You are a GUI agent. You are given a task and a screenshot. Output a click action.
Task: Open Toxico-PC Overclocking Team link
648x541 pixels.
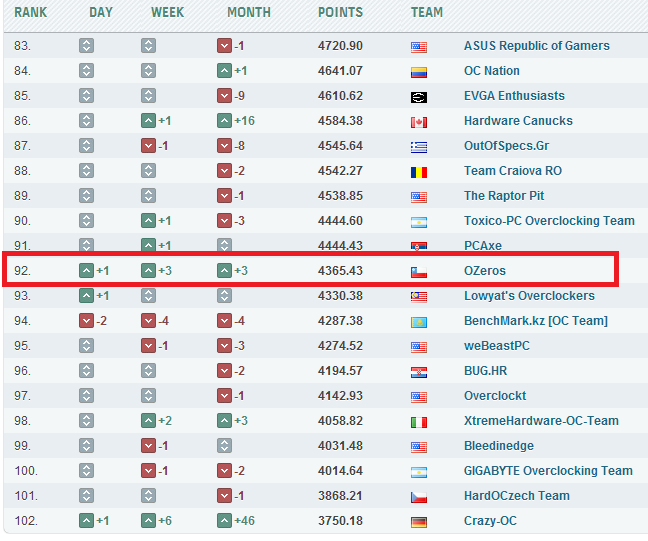pos(549,221)
